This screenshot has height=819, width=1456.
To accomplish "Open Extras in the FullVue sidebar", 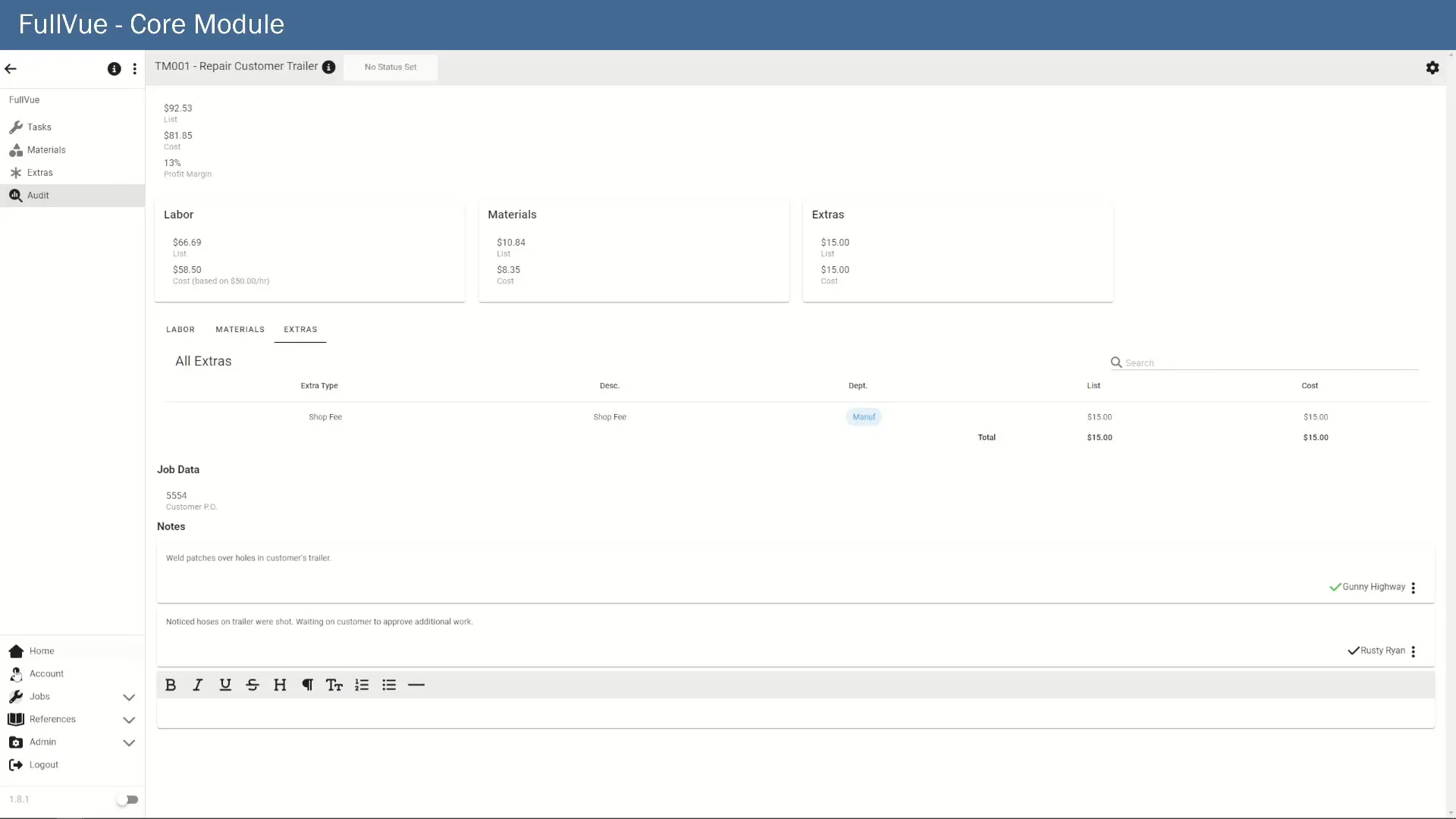I will pyautogui.click(x=72, y=173).
